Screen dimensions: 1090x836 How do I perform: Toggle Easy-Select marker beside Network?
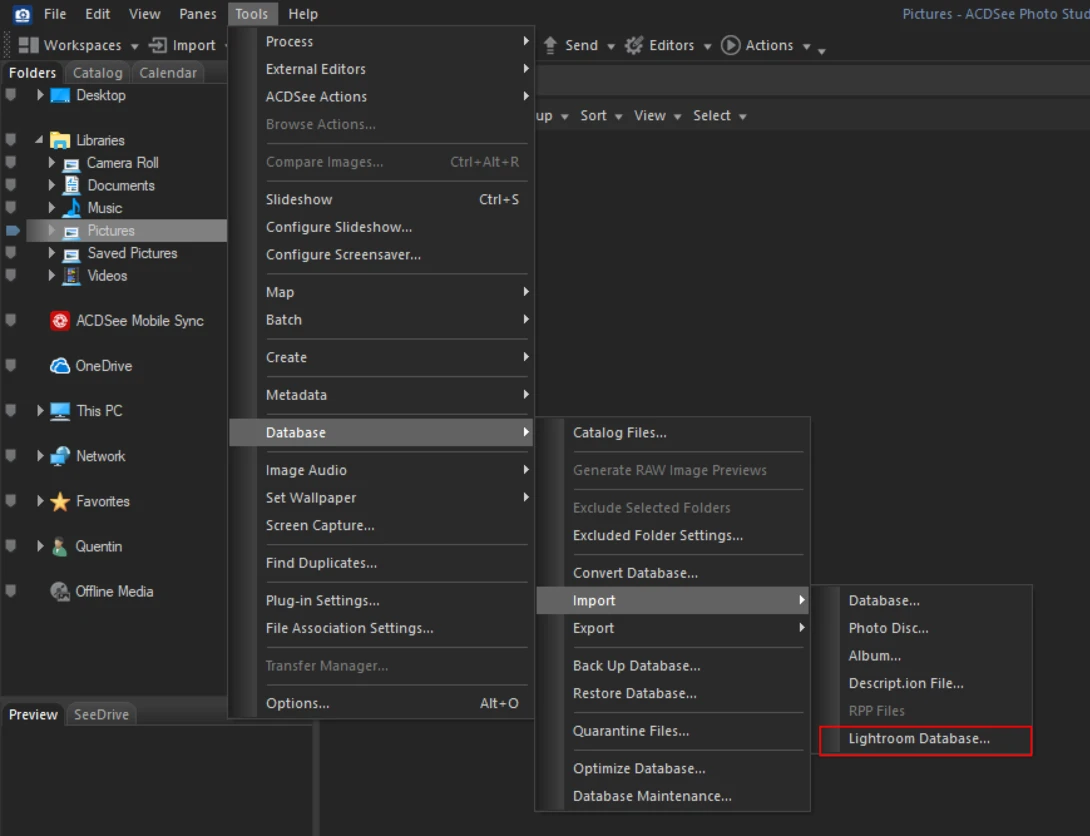point(10,456)
